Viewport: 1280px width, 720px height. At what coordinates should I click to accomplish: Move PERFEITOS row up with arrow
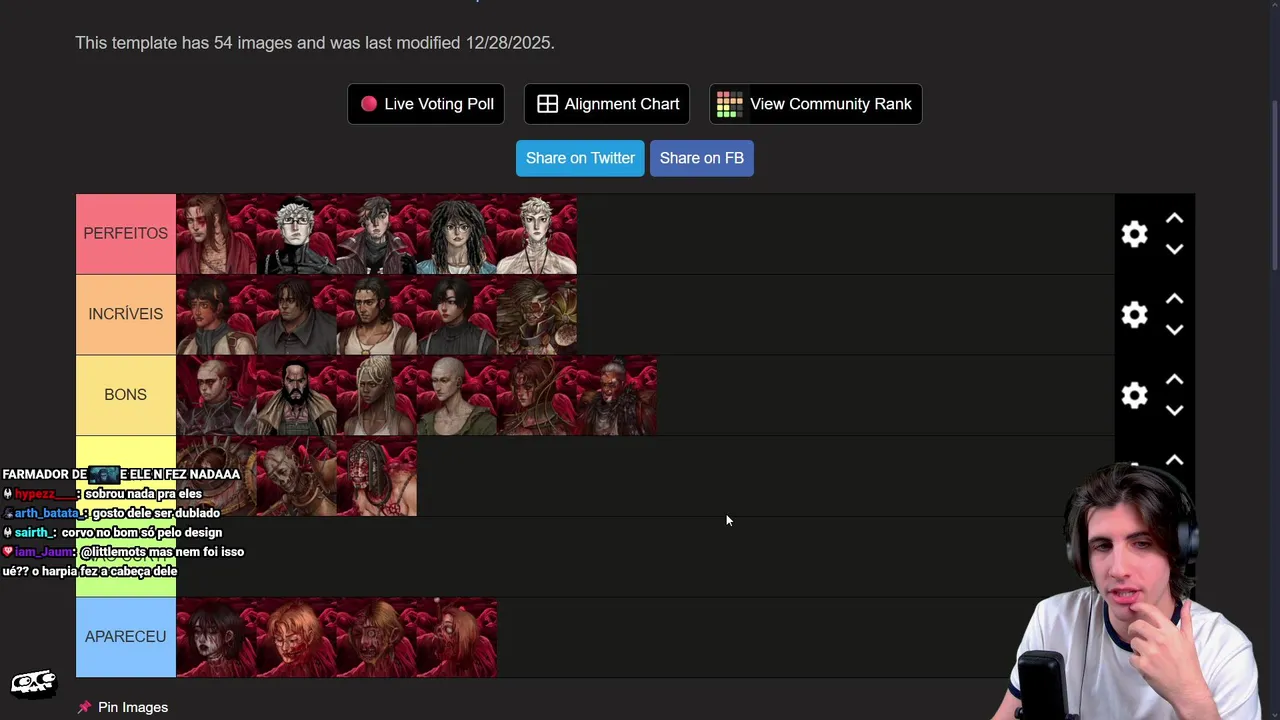(1175, 218)
